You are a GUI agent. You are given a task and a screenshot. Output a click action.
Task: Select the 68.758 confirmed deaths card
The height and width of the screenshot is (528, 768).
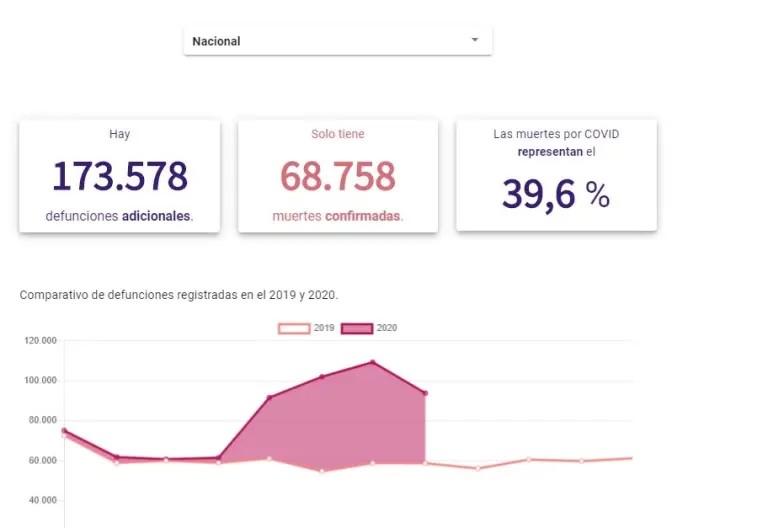point(337,176)
